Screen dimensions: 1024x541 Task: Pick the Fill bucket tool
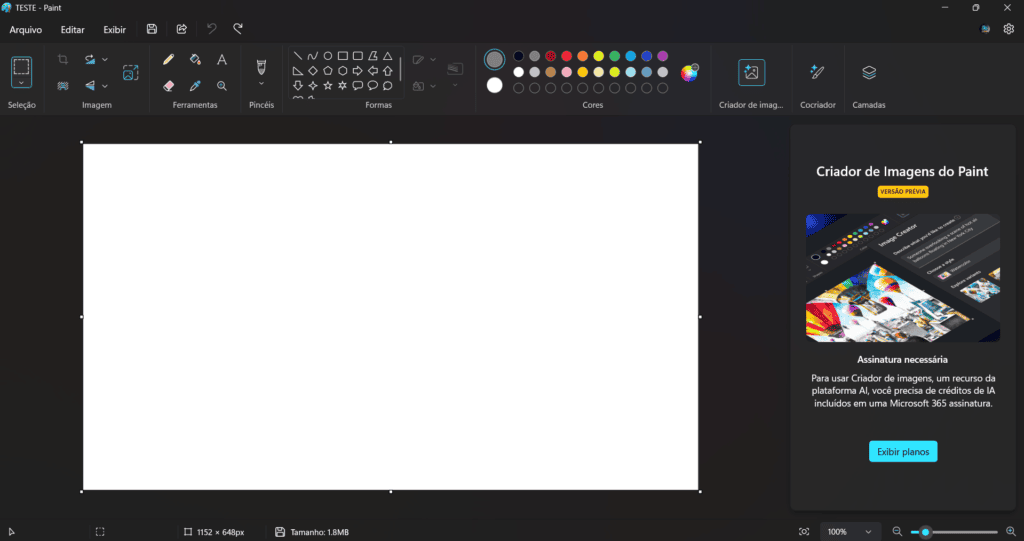195,60
